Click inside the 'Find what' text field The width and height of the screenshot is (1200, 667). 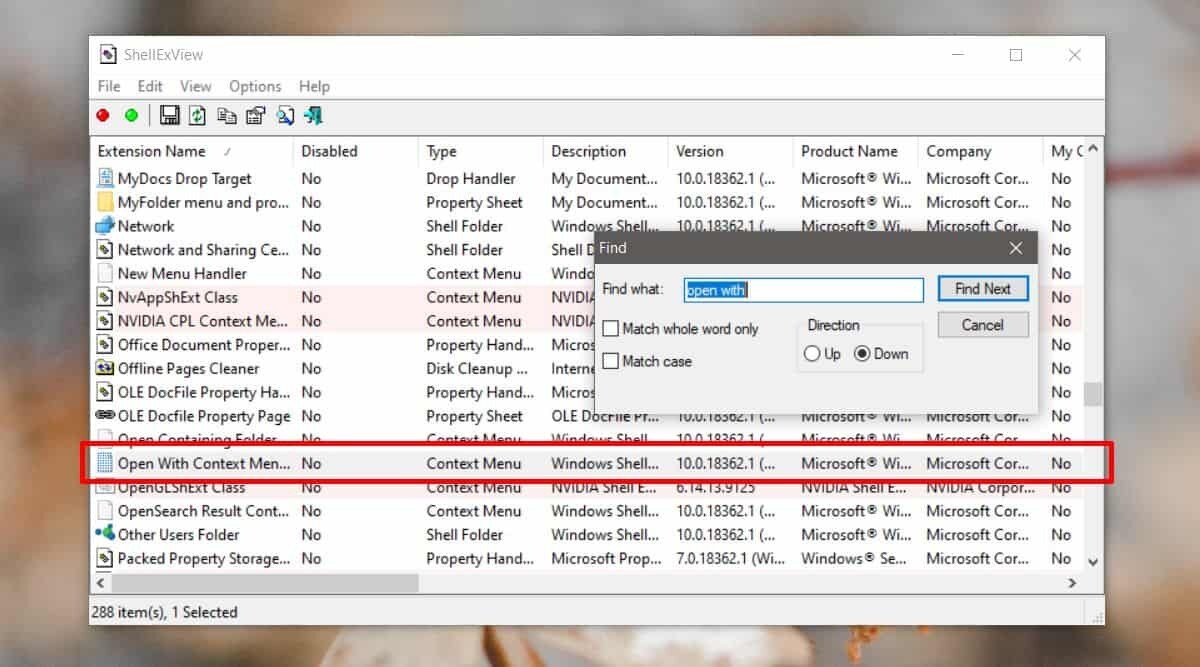803,290
